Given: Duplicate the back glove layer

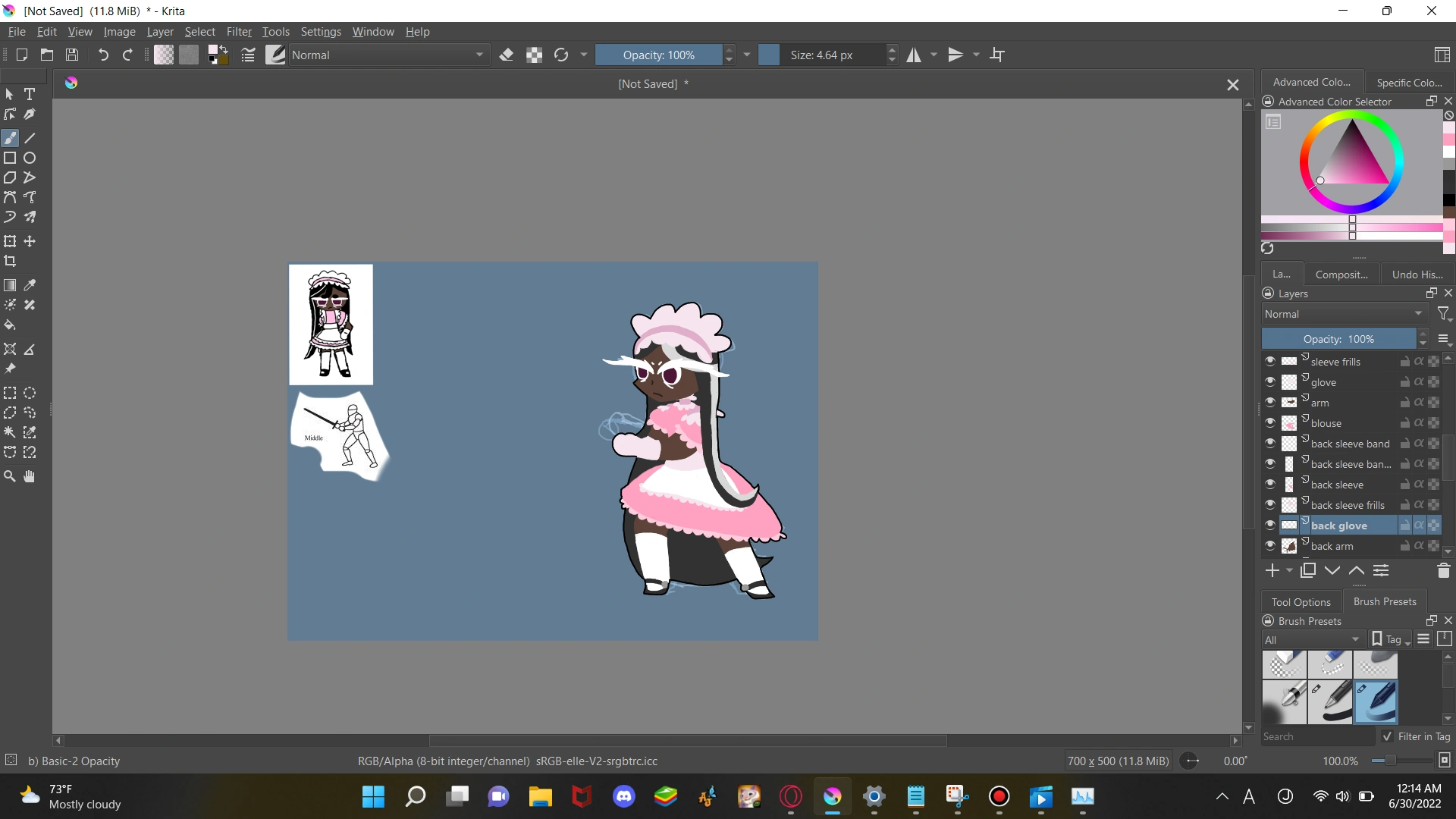Looking at the screenshot, I should 1308,570.
